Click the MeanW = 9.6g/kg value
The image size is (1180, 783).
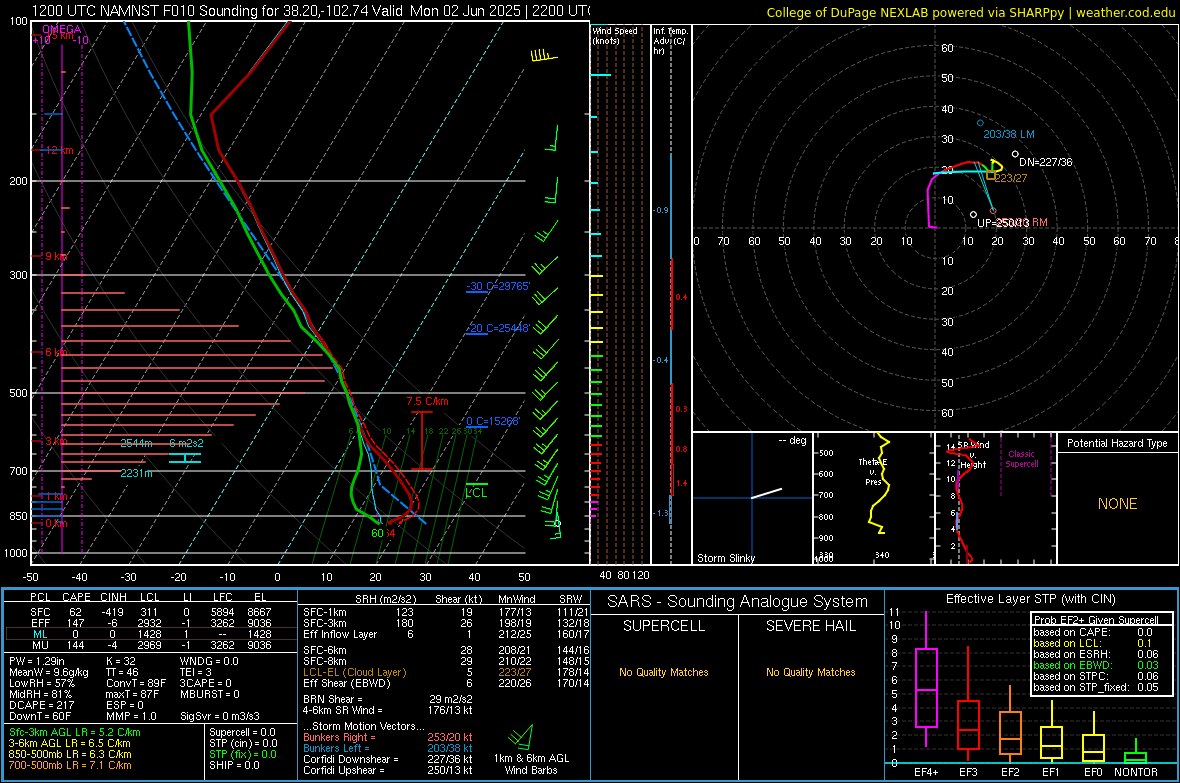pos(48,672)
